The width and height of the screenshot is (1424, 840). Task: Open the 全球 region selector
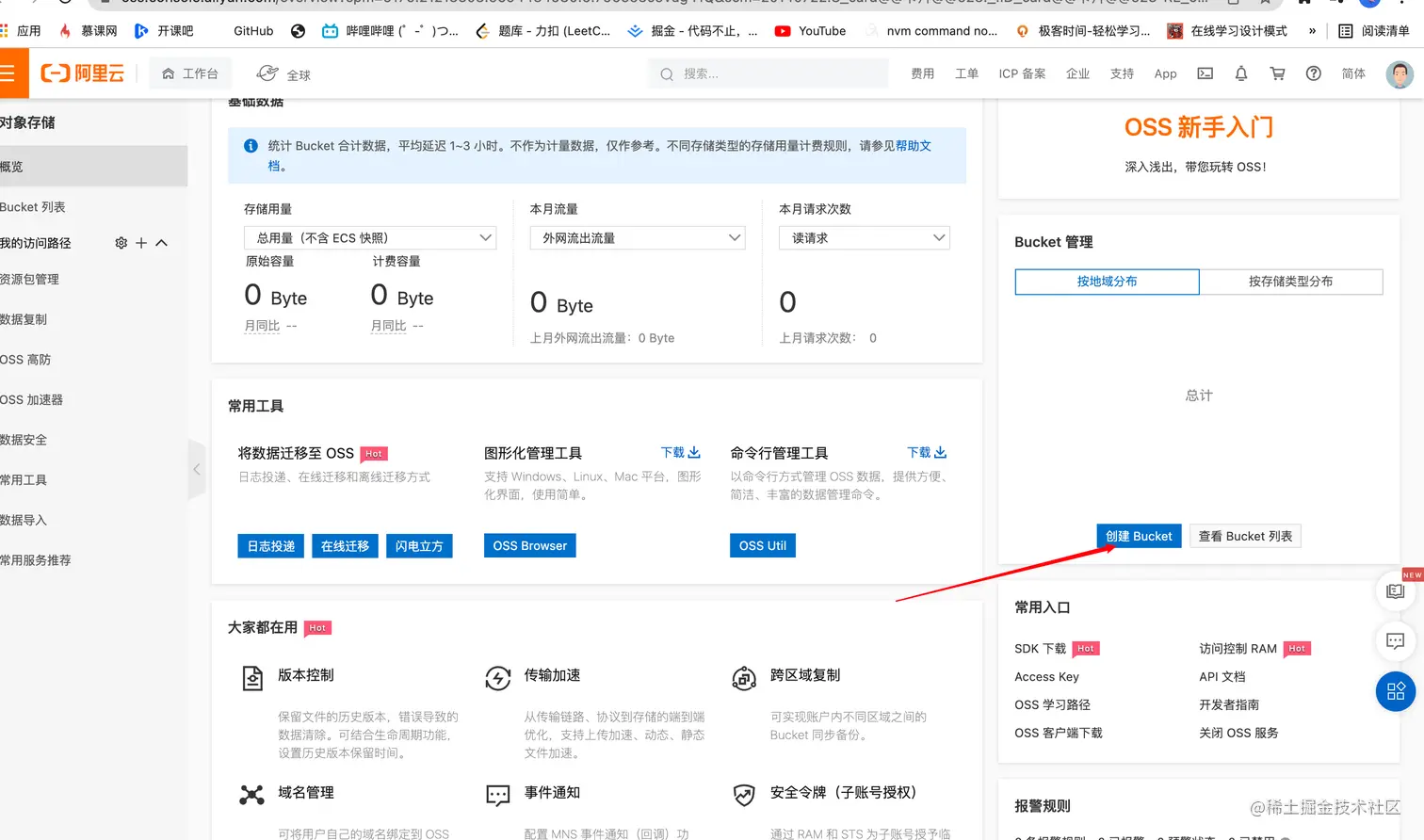283,73
